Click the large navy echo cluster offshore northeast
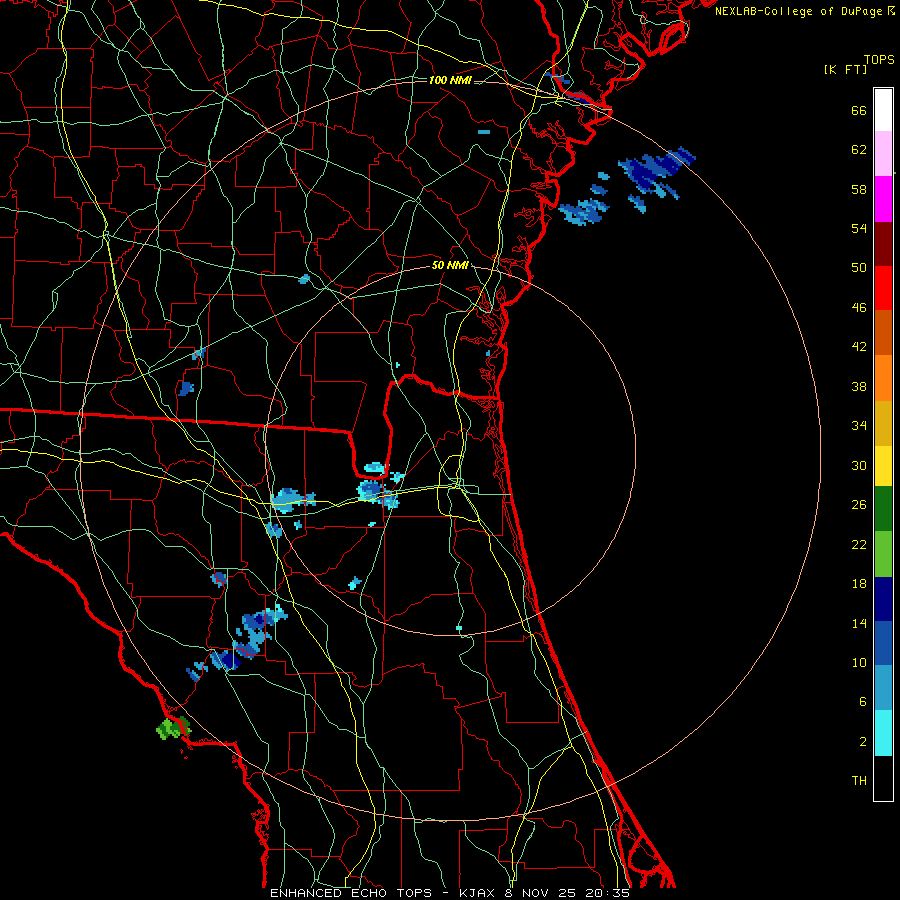The image size is (900, 900). (x=656, y=173)
